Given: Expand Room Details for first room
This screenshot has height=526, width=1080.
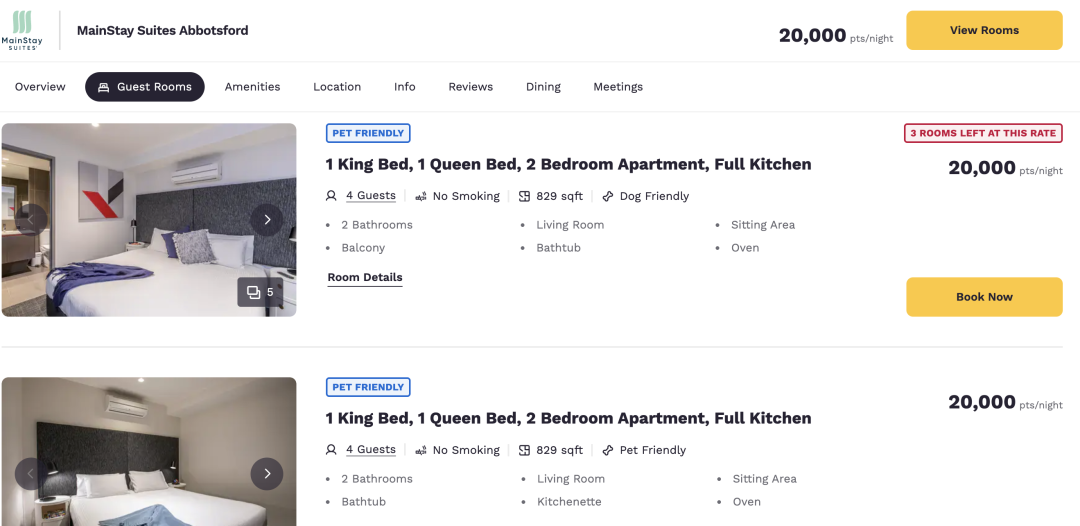Looking at the screenshot, I should pos(365,277).
